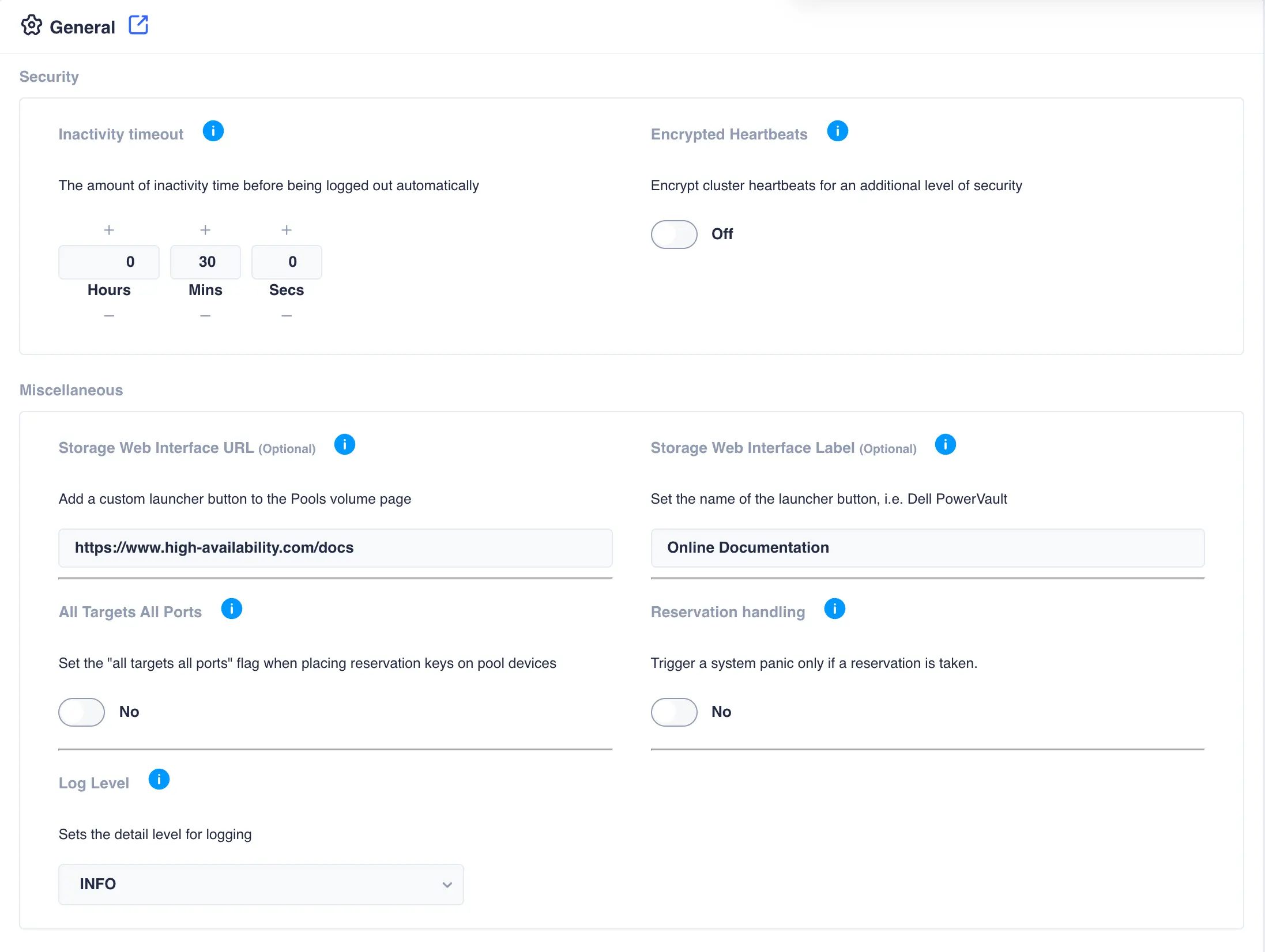Click the Storage Web Interface Label info icon
The height and width of the screenshot is (952, 1265).
[945, 444]
